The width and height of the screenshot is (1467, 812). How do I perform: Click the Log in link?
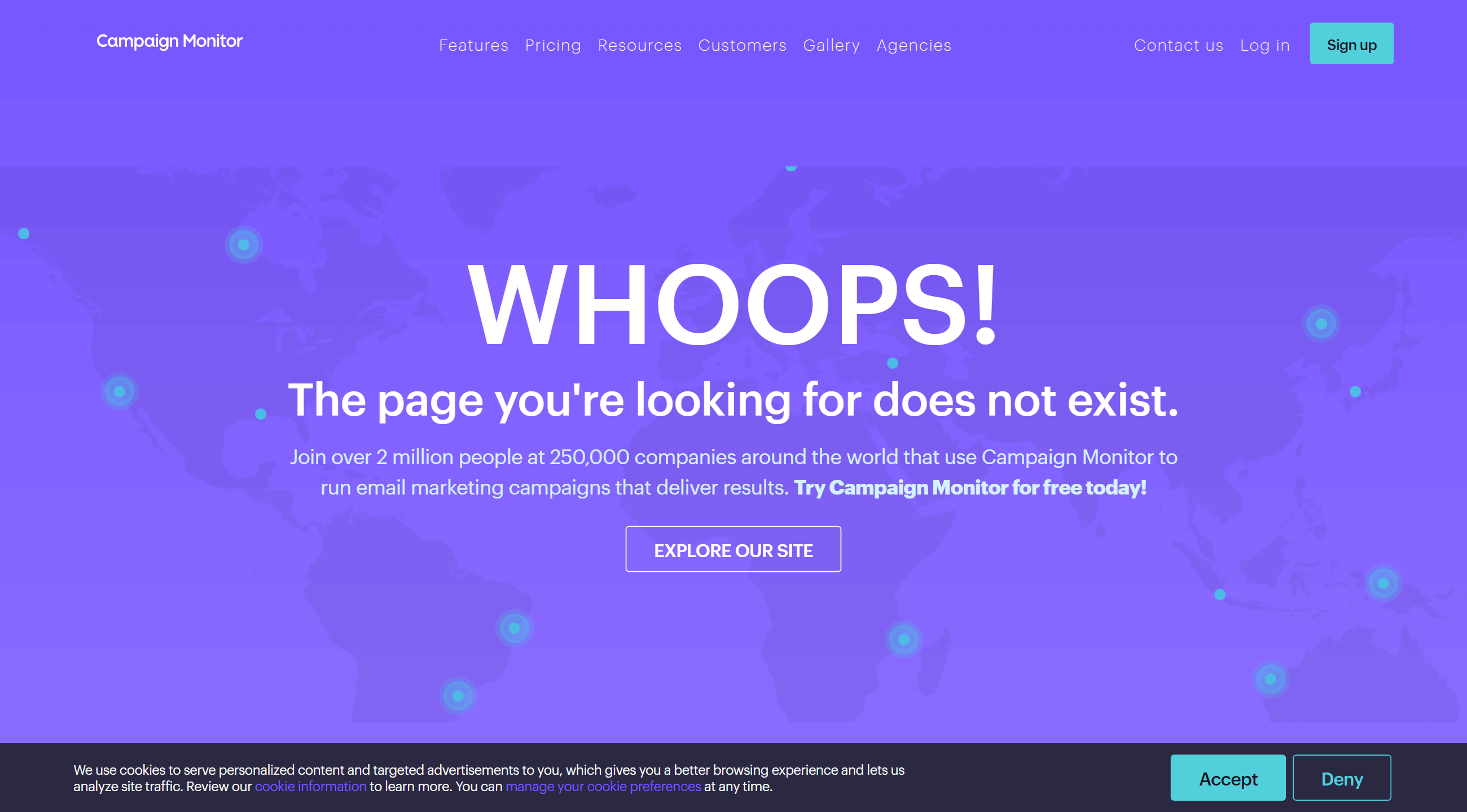click(1264, 45)
